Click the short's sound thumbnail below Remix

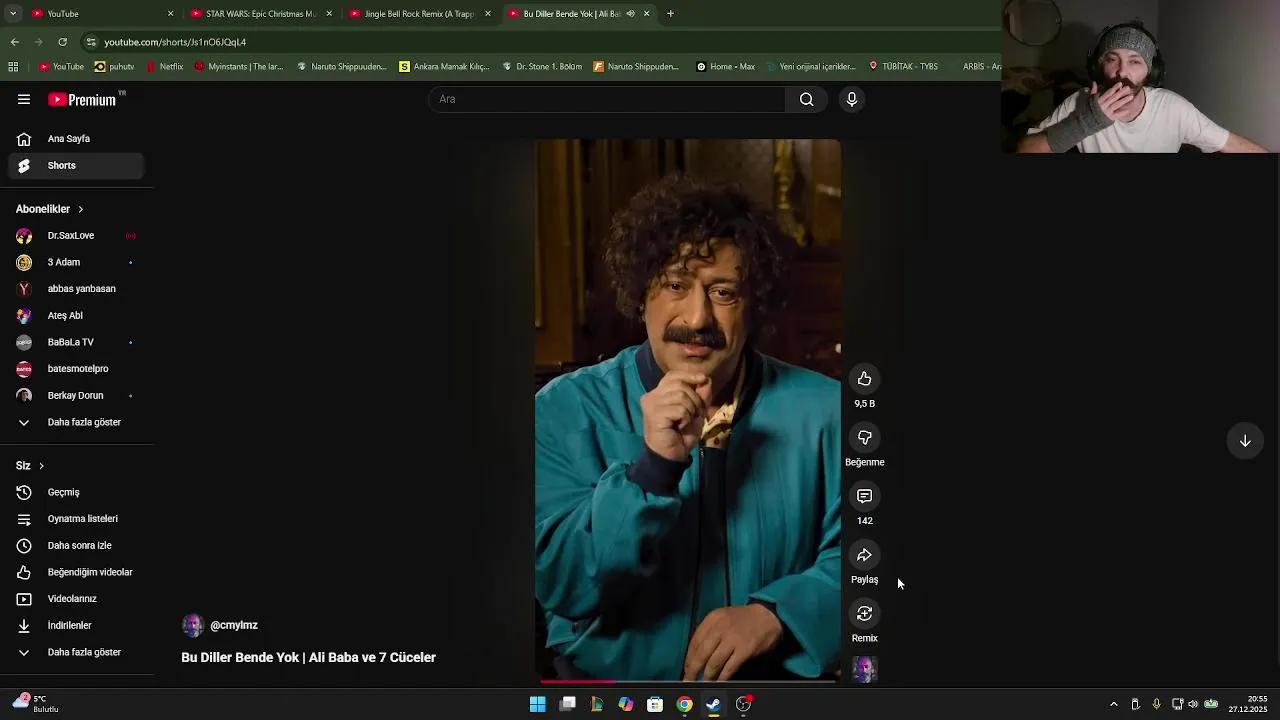tap(864, 669)
